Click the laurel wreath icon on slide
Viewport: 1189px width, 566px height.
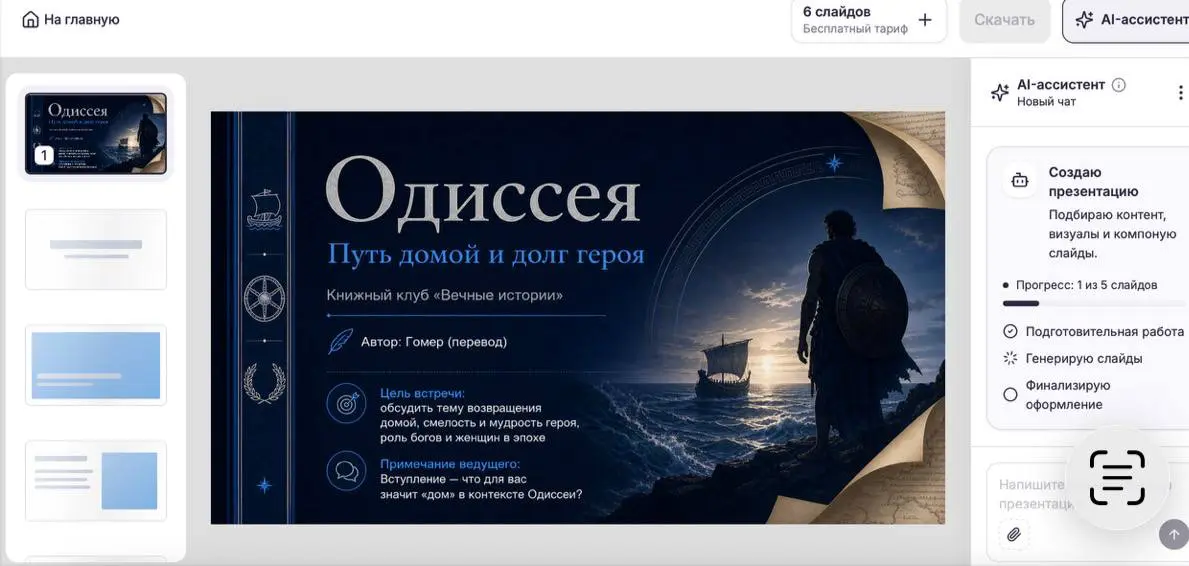pos(264,383)
